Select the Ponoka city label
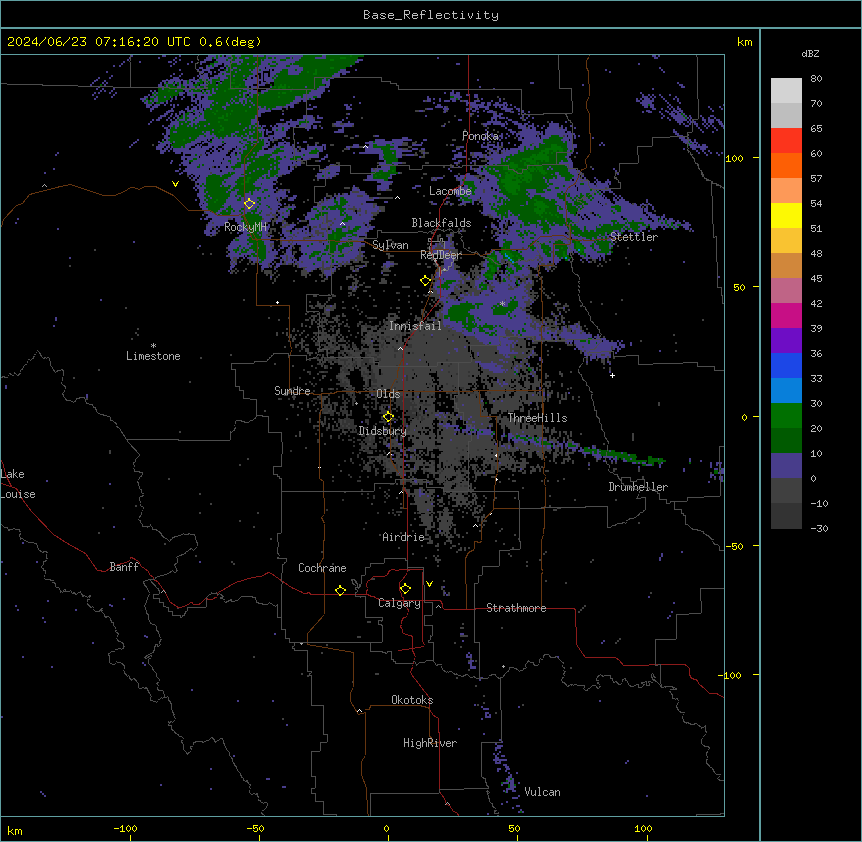The height and width of the screenshot is (842, 862). click(480, 136)
